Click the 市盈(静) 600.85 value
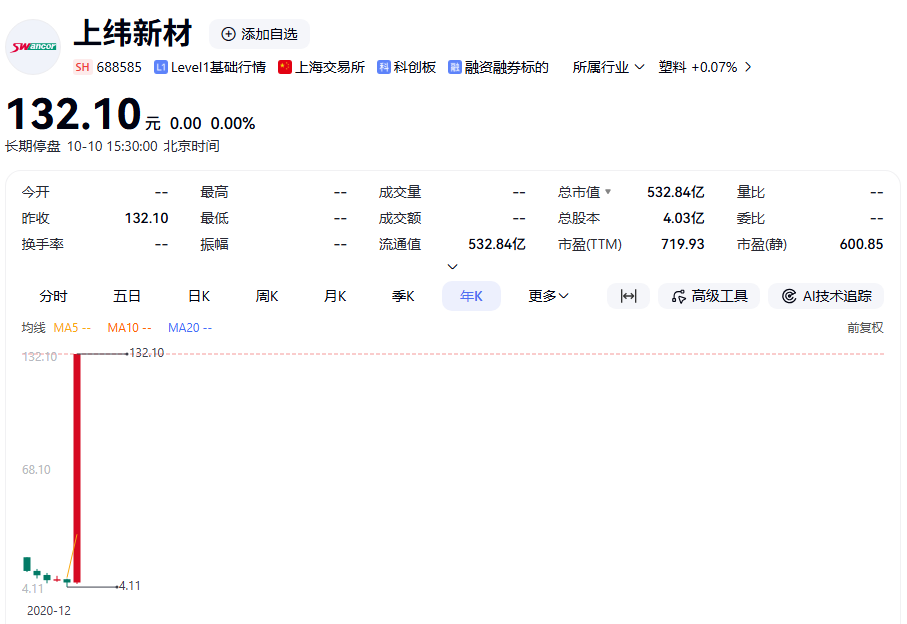The image size is (907, 624). (861, 244)
